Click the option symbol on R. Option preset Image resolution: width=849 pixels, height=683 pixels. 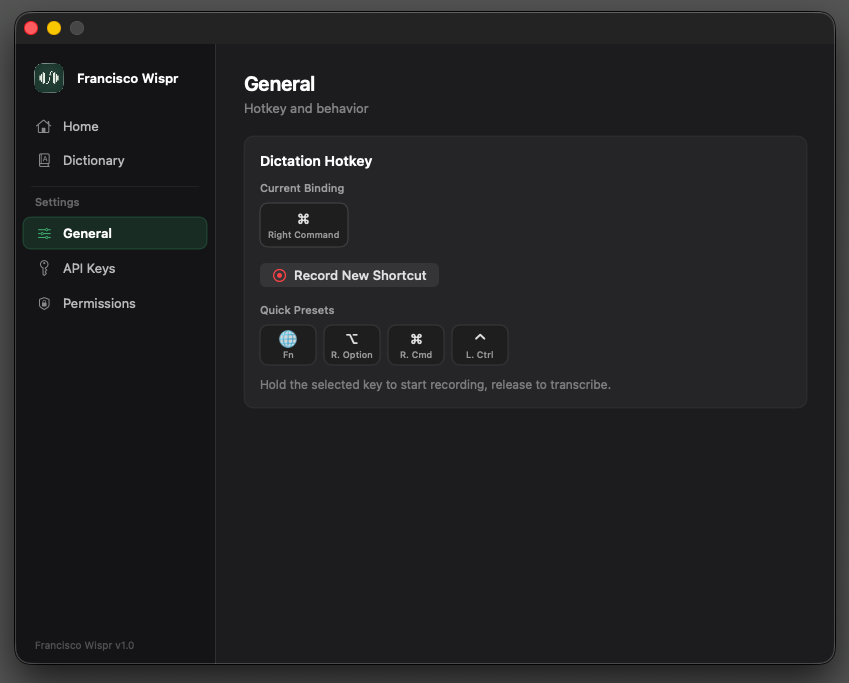(352, 338)
